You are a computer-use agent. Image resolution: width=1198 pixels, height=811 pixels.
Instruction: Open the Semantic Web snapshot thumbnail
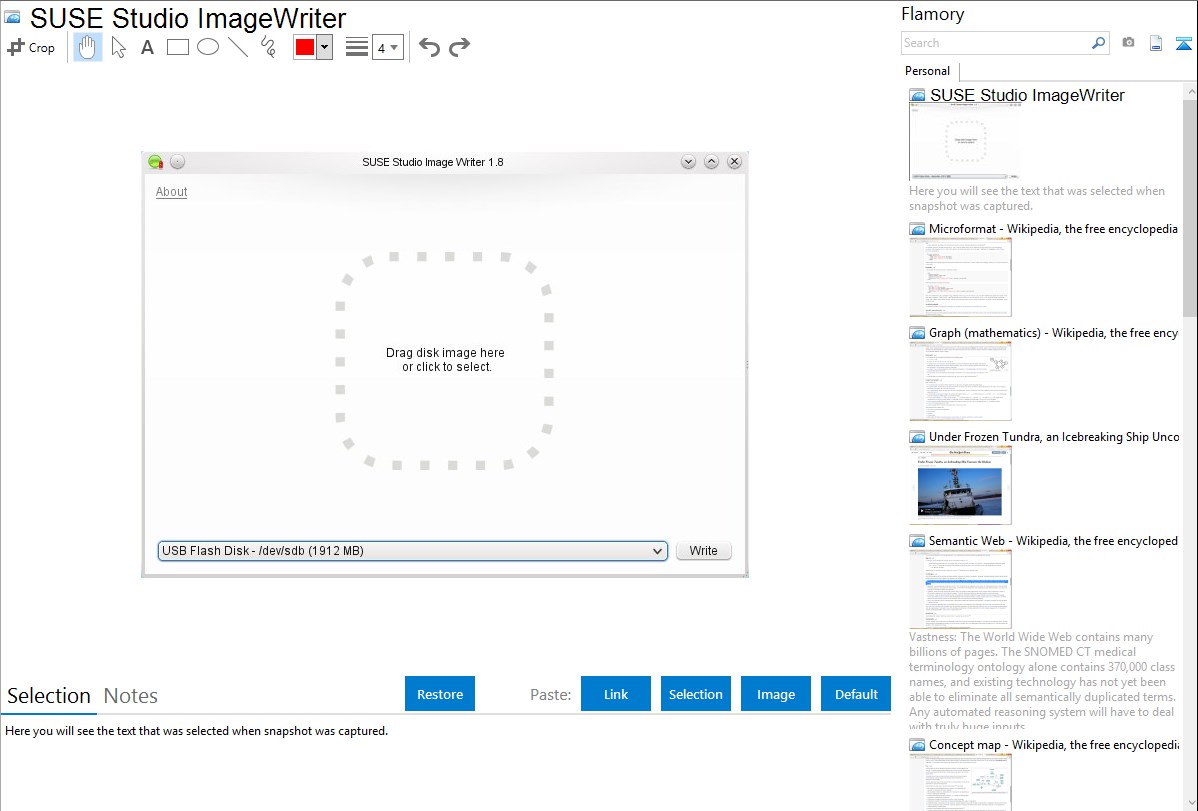tap(960, 589)
